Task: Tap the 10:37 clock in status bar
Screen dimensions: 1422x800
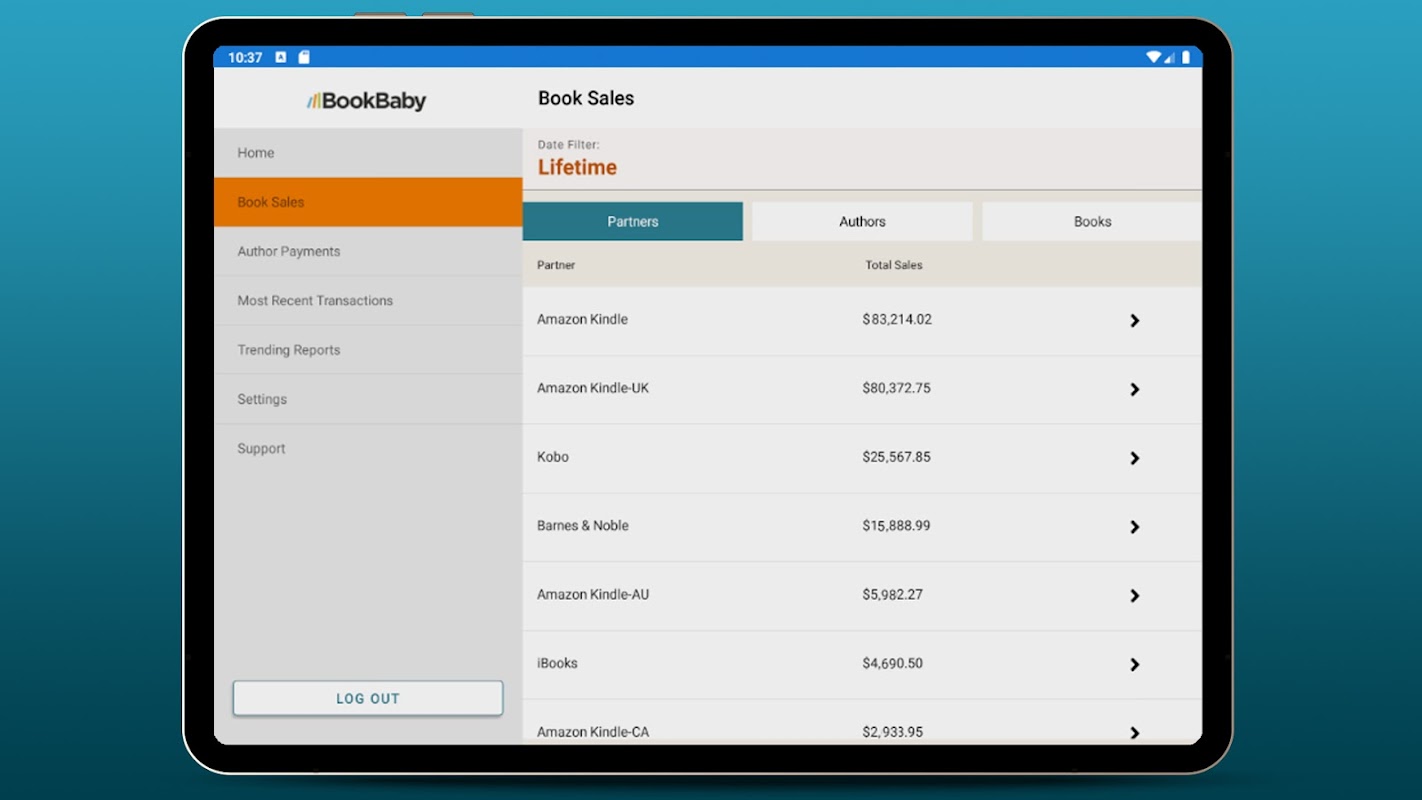Action: 245,57
